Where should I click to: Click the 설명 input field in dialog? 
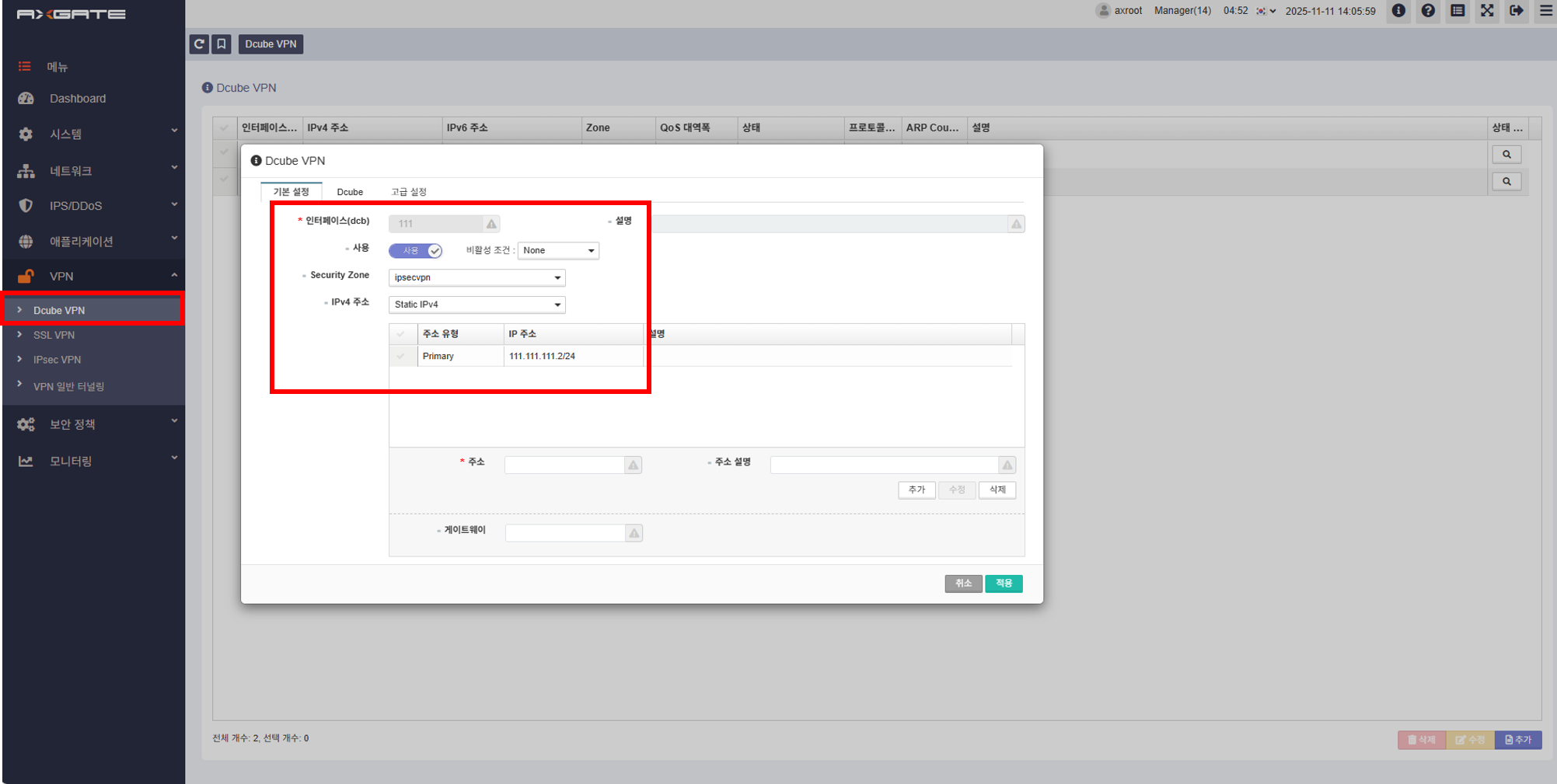pyautogui.click(x=830, y=224)
